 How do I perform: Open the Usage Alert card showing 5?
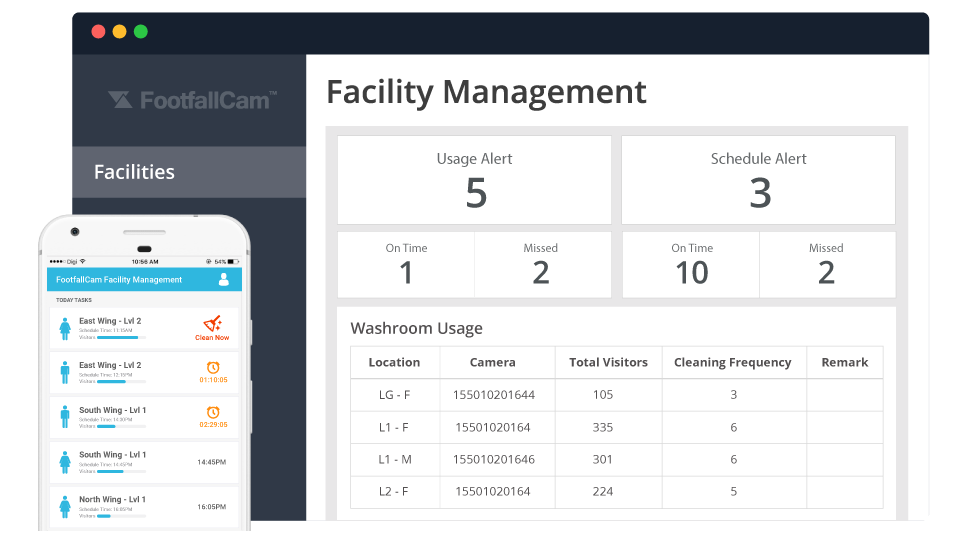(x=474, y=180)
